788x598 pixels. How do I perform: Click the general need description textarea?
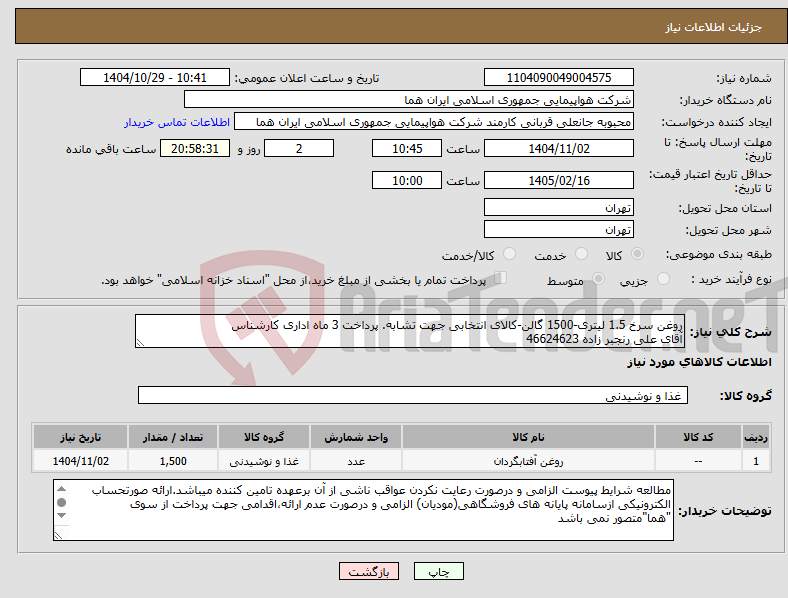point(410,331)
